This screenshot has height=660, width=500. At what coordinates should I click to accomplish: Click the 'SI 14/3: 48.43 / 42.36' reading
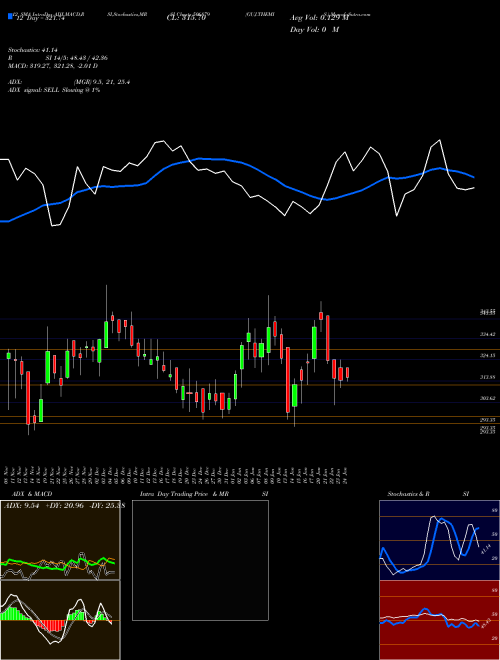(77, 58)
